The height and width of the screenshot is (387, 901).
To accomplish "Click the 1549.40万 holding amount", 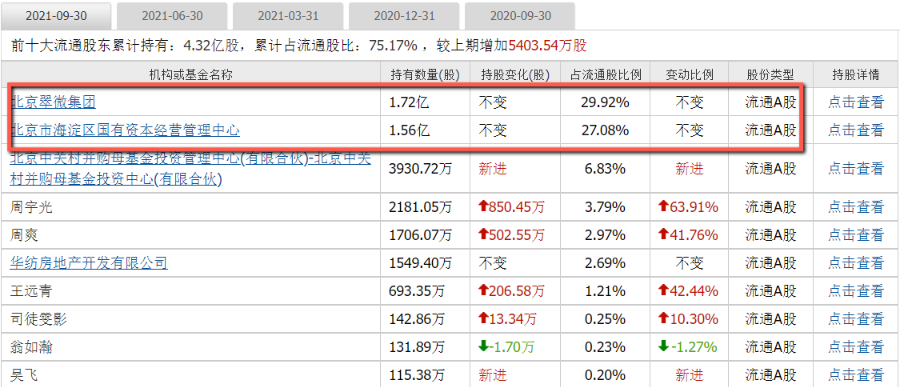I will pyautogui.click(x=421, y=263).
